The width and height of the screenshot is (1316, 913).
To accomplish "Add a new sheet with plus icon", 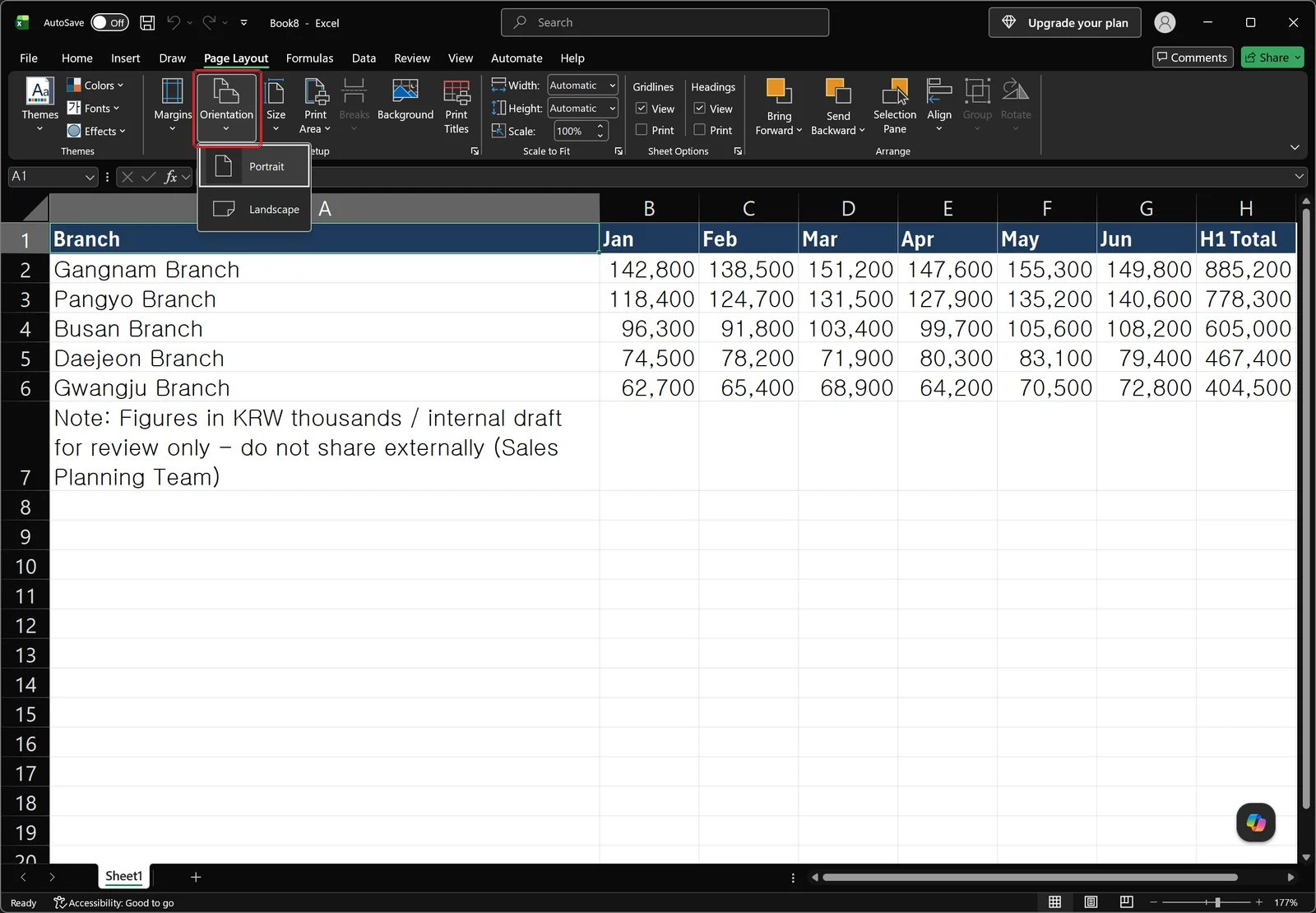I will coord(196,877).
